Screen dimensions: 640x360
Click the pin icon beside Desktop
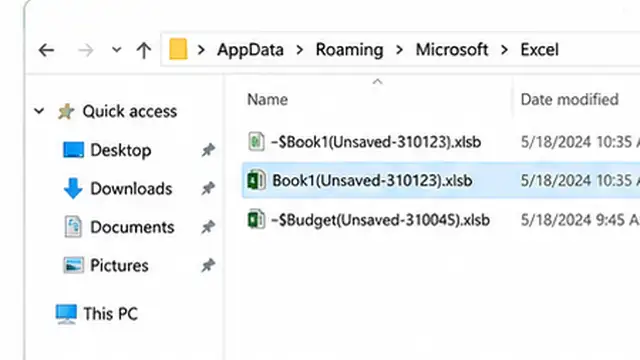[208, 150]
